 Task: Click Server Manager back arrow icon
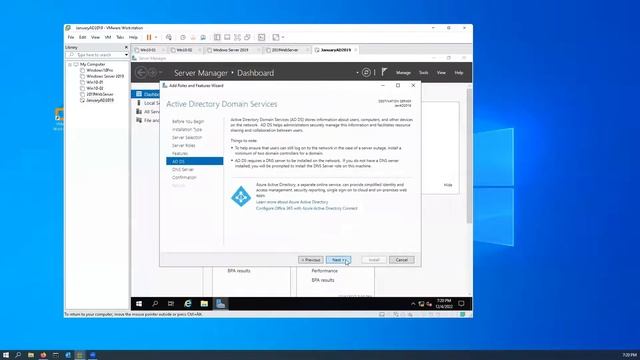click(141, 73)
